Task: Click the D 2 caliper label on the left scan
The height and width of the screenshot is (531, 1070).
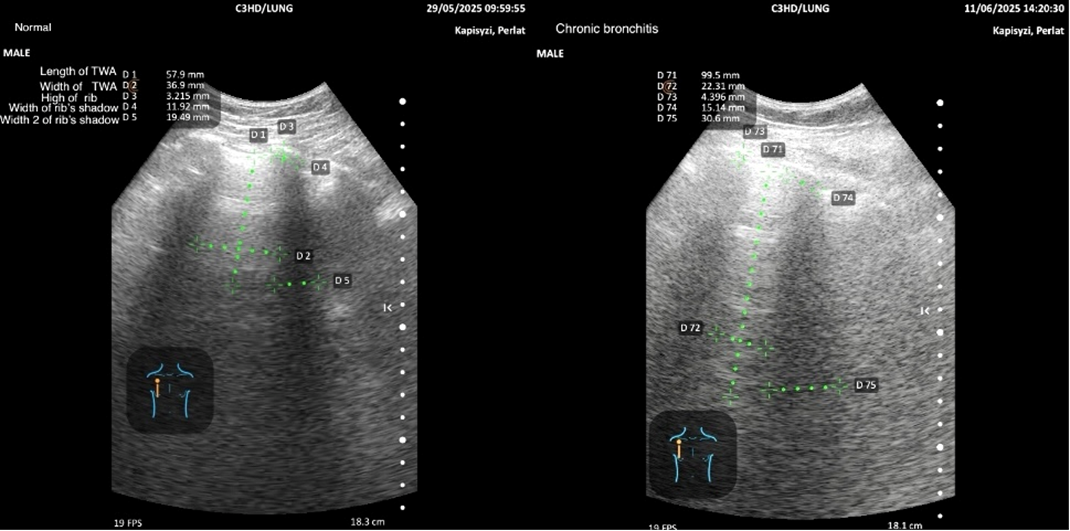Action: (301, 256)
